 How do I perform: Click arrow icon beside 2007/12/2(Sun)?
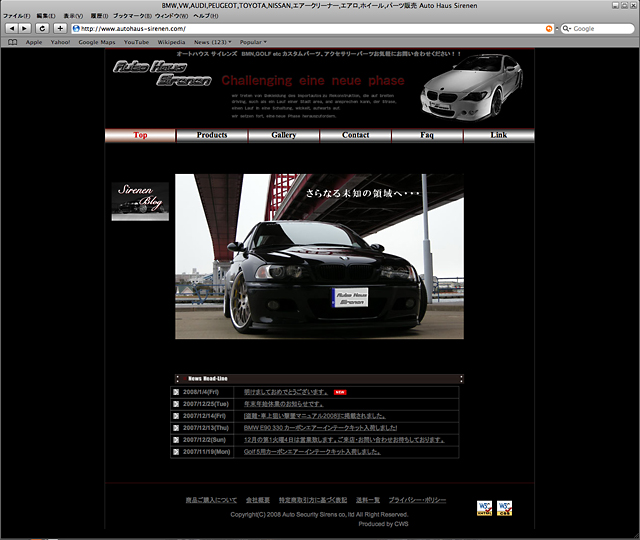point(176,440)
